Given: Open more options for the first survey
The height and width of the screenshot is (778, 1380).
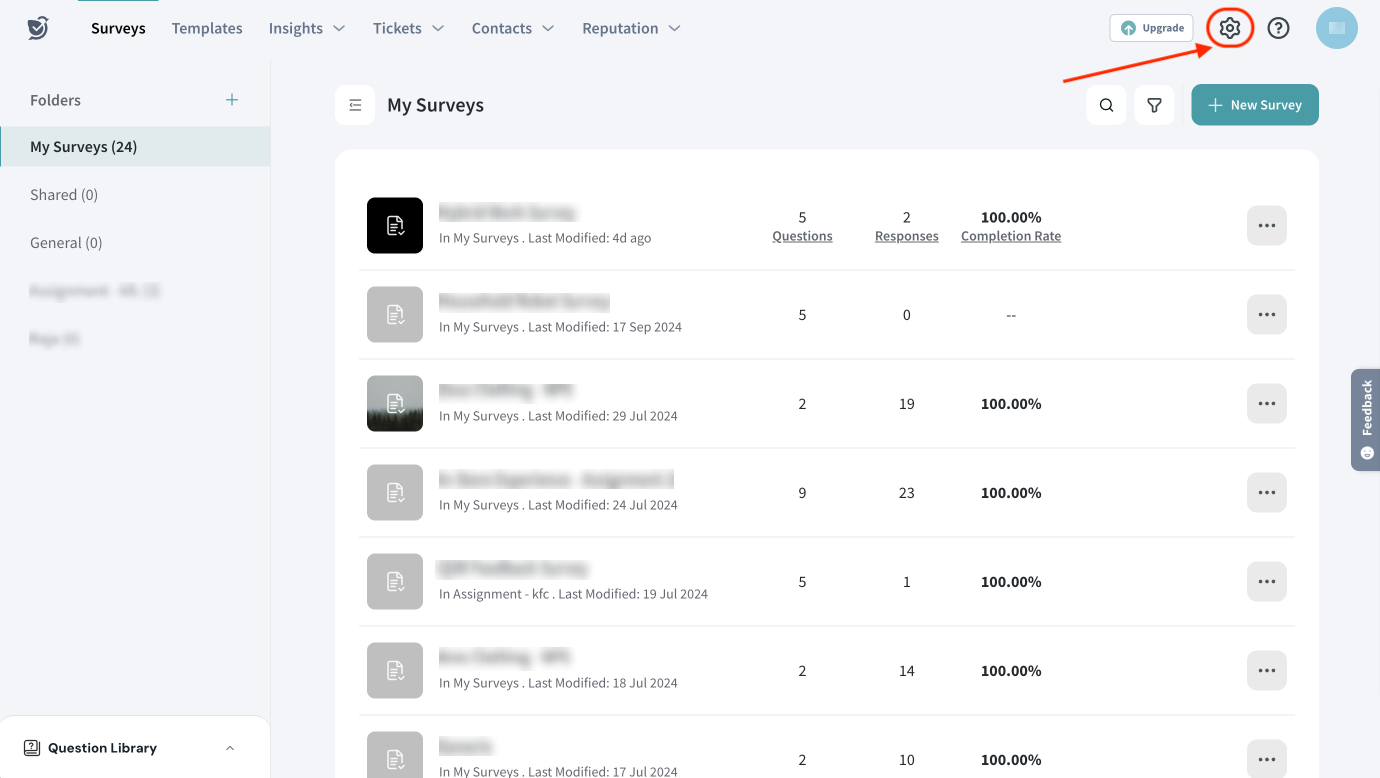Looking at the screenshot, I should coord(1266,226).
